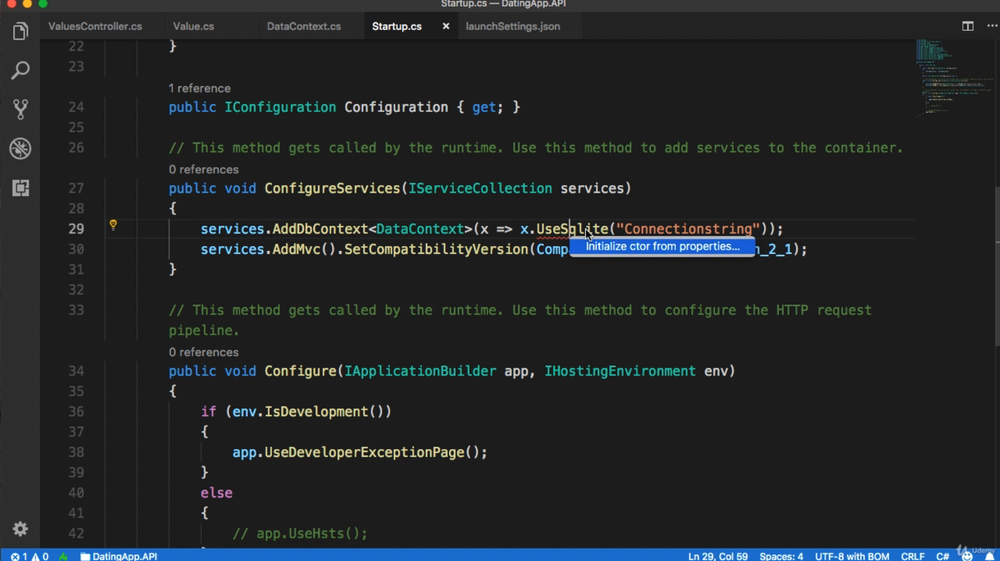Open the Debug view in activity bar
The height and width of the screenshot is (561, 1000).
20,149
